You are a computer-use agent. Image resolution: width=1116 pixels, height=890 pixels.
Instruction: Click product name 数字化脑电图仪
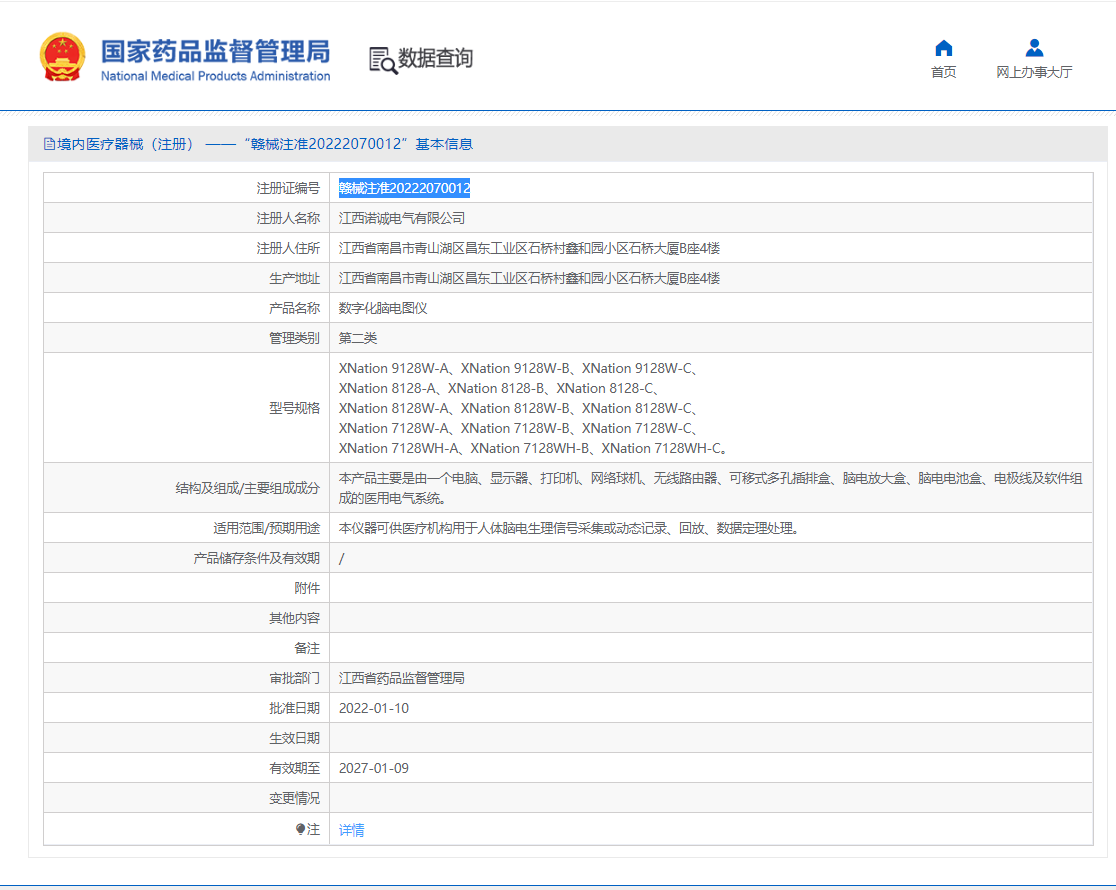tap(383, 308)
